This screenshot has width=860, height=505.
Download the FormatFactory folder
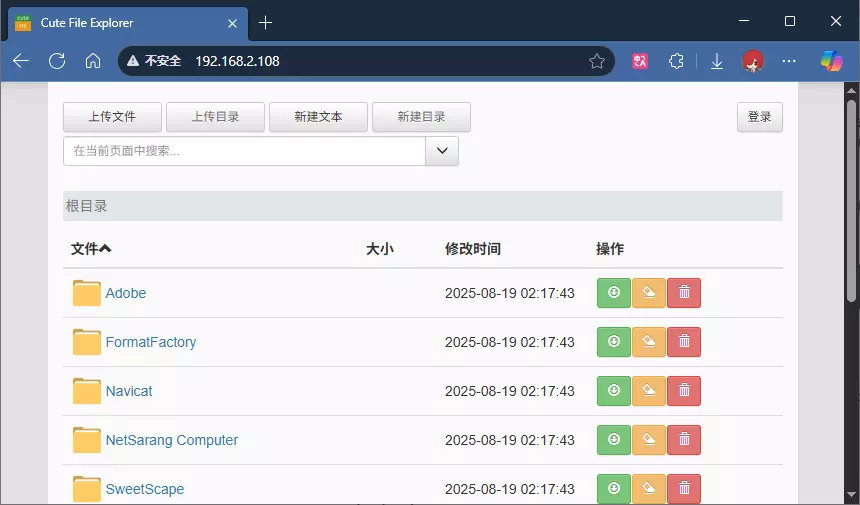(x=614, y=342)
